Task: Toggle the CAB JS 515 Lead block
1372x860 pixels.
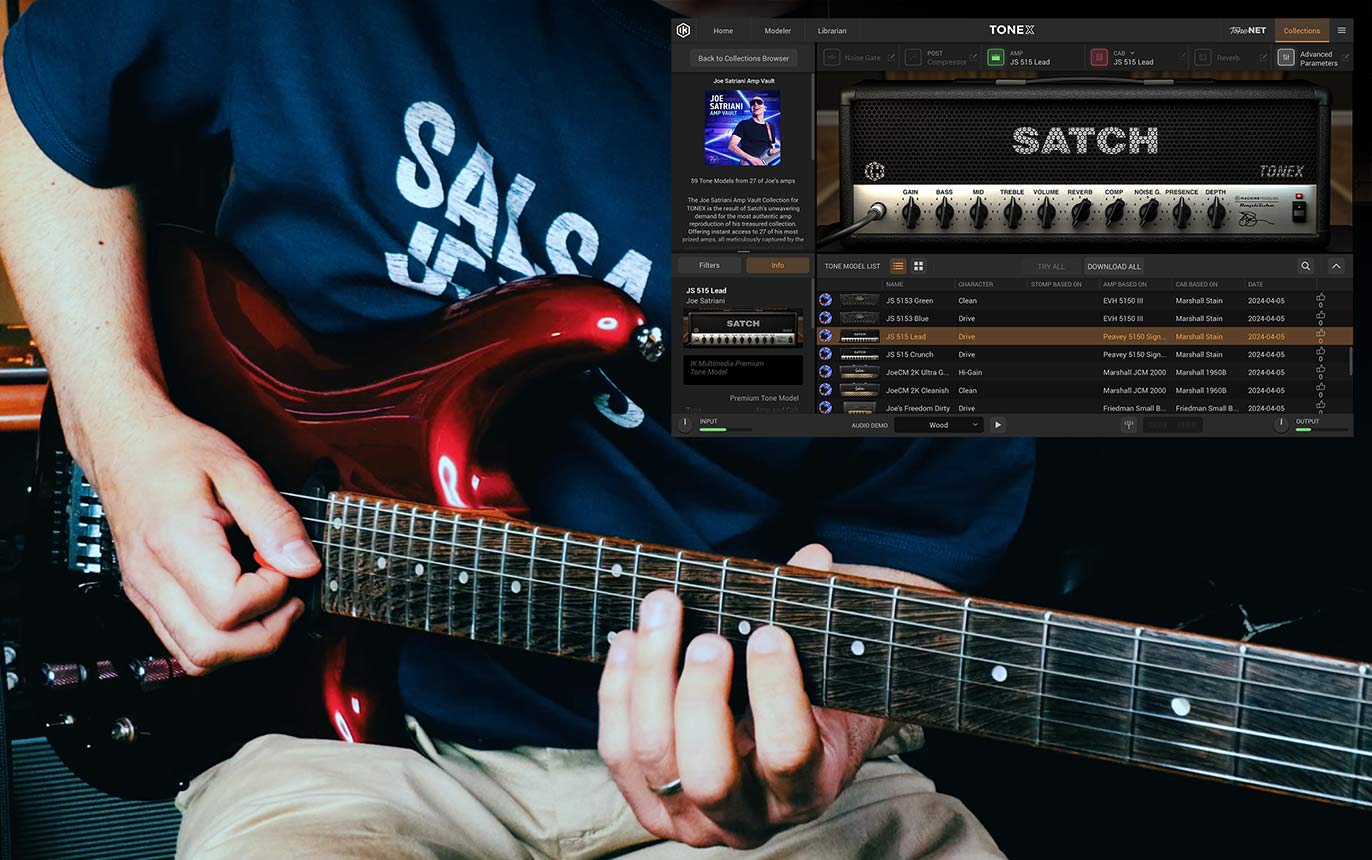Action: pos(1099,58)
